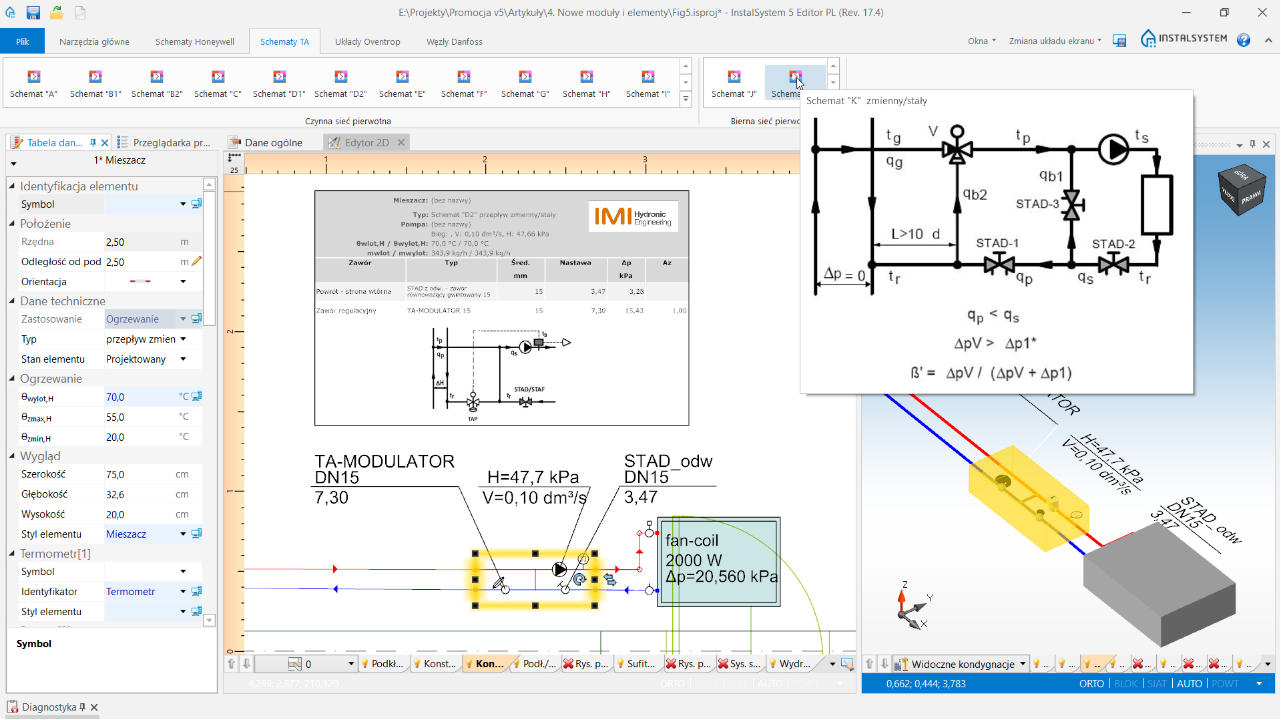Viewport: 1281px width, 720px height.
Task: Insert Schemat "D1" from the ribbon
Action: [x=279, y=84]
